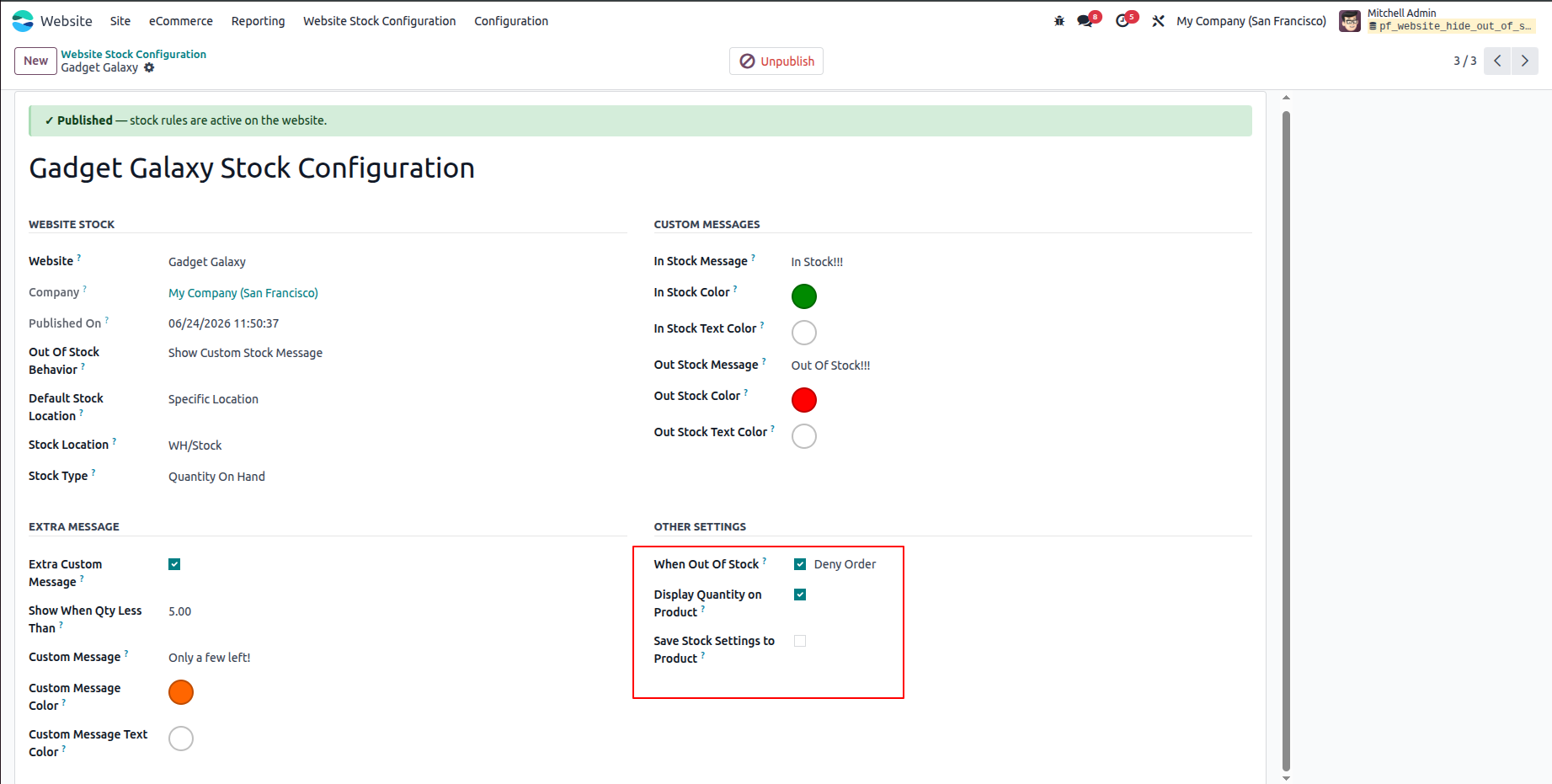This screenshot has height=784, width=1552.
Task: Show help tooltip for In Stock Message
Action: pos(754,258)
